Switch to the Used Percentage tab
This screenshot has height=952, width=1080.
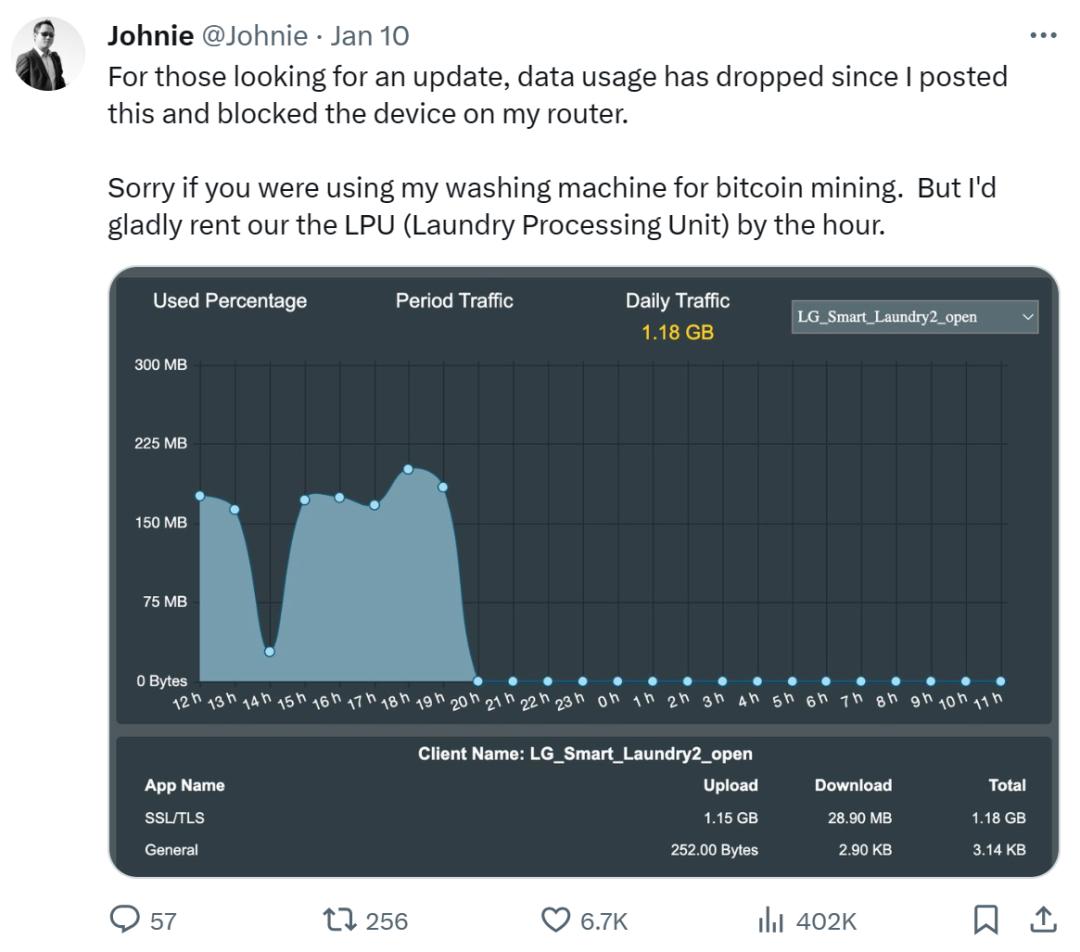(x=230, y=301)
